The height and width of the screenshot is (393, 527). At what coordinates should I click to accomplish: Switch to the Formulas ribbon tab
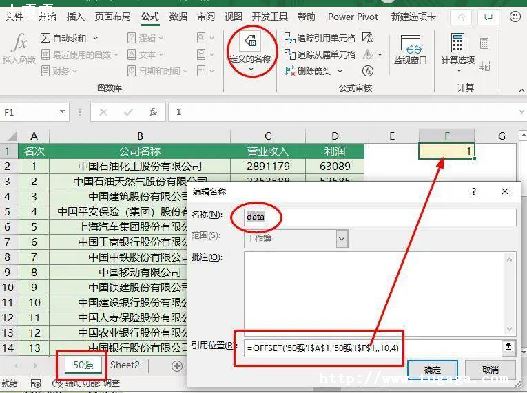(150, 16)
